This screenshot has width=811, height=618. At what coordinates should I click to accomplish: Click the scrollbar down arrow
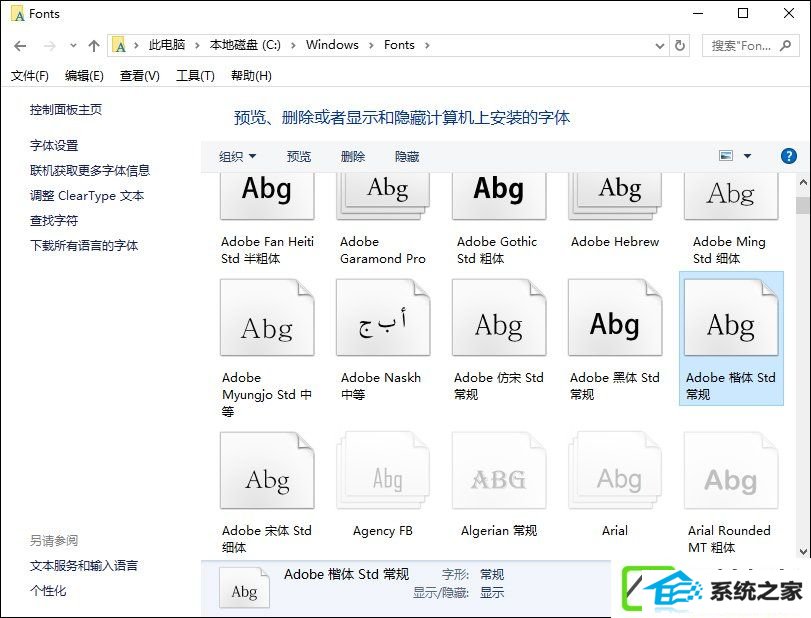(x=803, y=552)
